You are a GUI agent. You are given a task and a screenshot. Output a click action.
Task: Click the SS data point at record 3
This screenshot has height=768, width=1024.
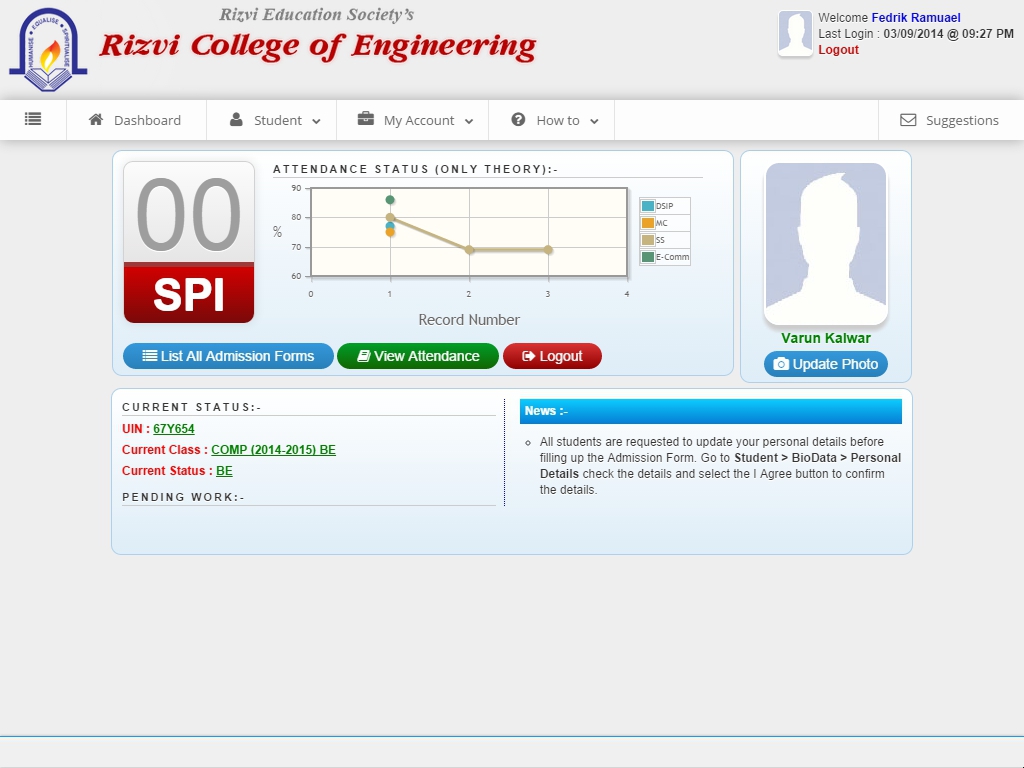click(x=548, y=250)
